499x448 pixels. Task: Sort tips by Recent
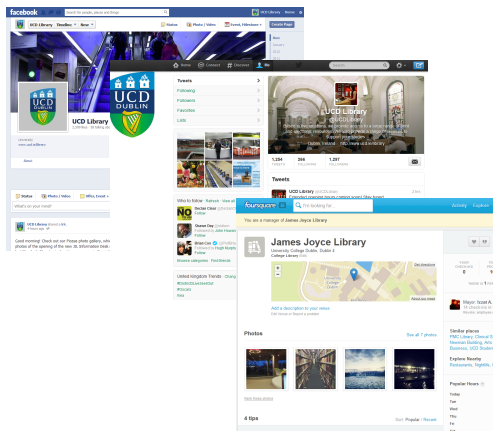(x=430, y=419)
